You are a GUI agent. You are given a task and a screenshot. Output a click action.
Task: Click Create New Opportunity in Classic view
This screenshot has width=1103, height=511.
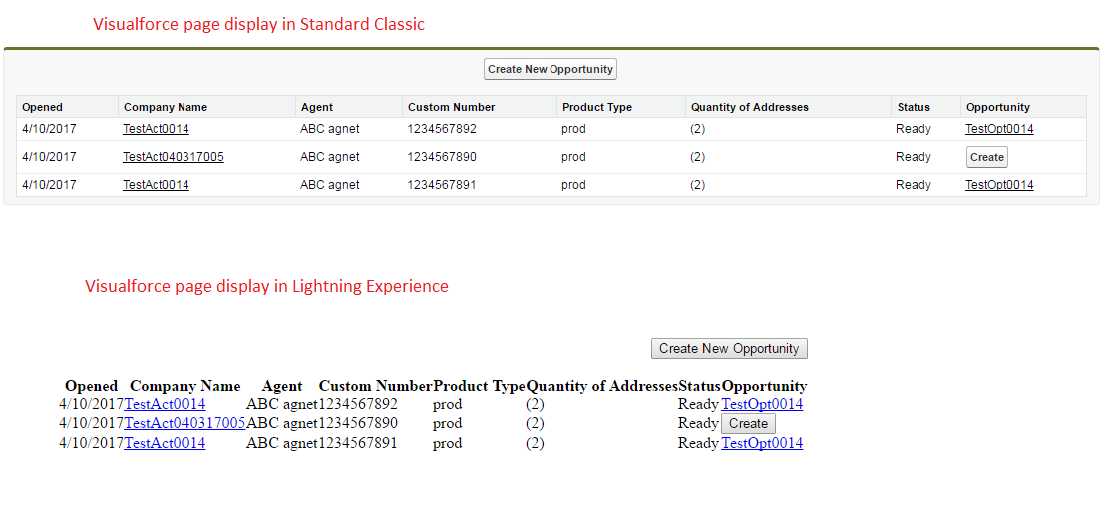click(550, 69)
